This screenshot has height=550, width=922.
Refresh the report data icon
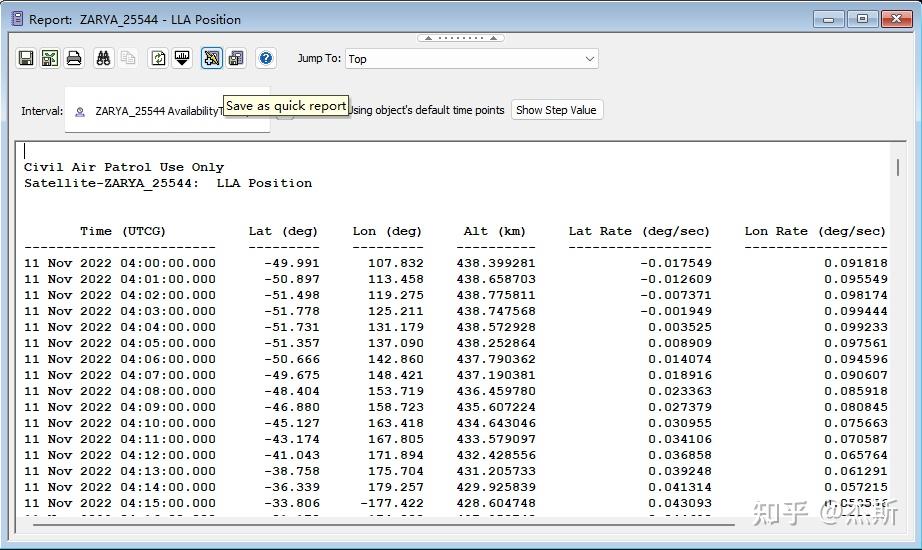[x=158, y=58]
